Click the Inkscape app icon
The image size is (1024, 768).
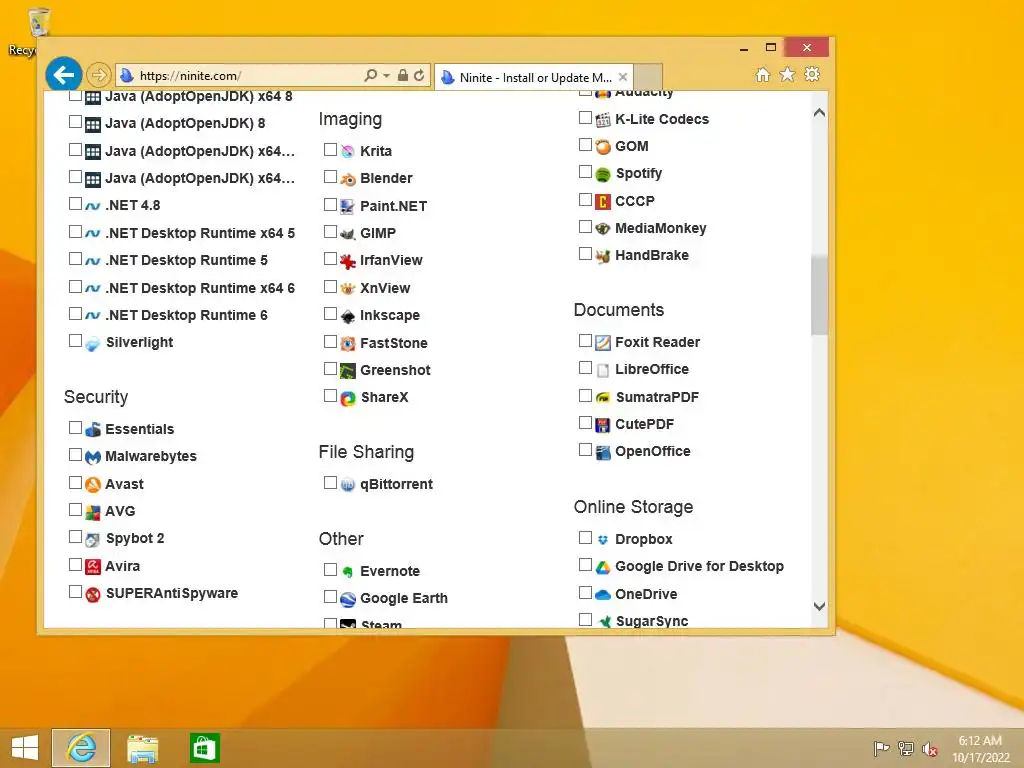coord(348,315)
